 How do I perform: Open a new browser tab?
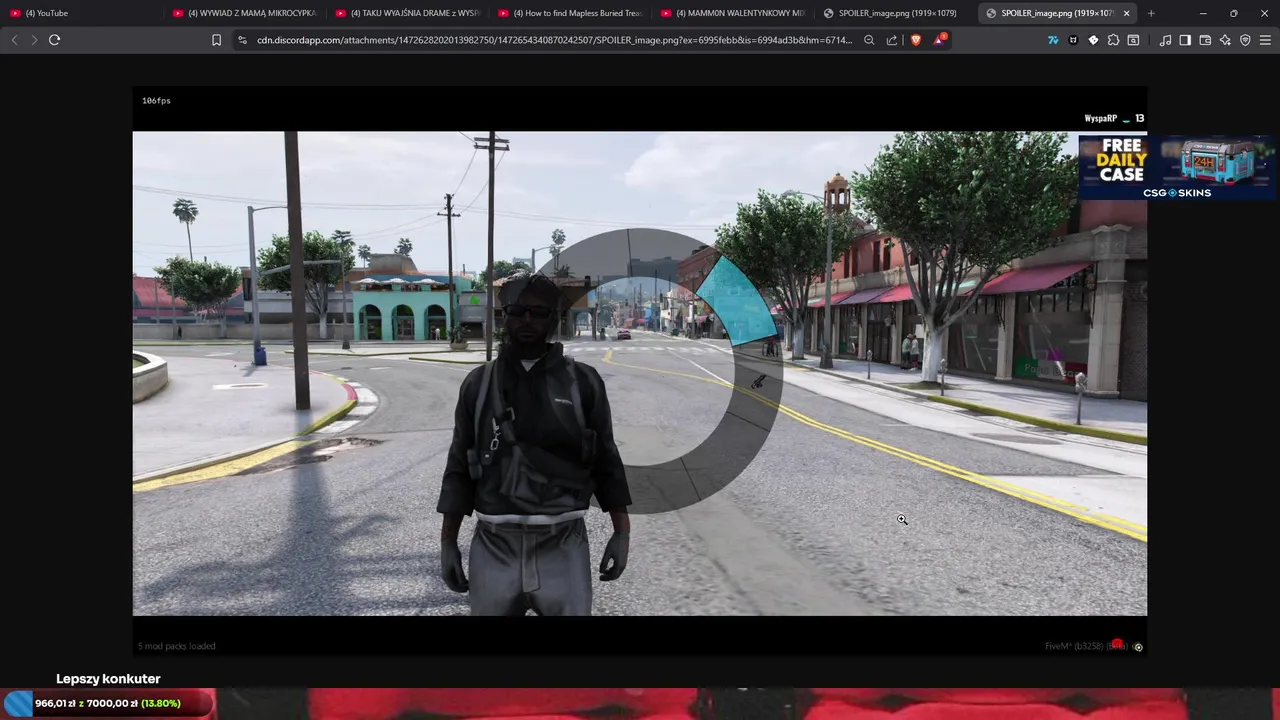point(1151,13)
